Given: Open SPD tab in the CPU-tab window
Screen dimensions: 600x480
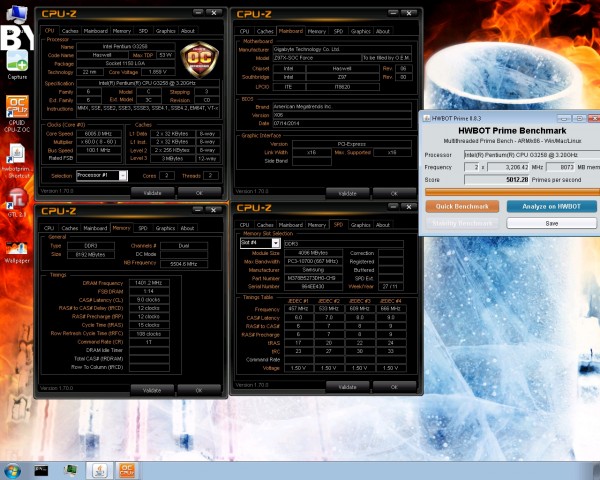Looking at the screenshot, I should 143,31.
